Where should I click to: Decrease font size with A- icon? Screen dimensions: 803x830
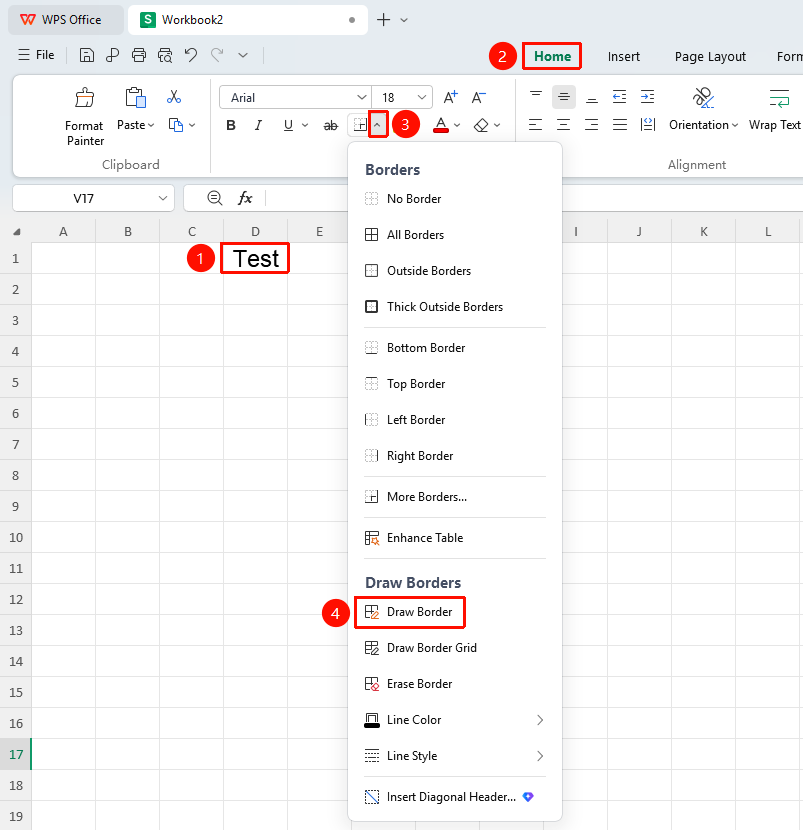479,97
